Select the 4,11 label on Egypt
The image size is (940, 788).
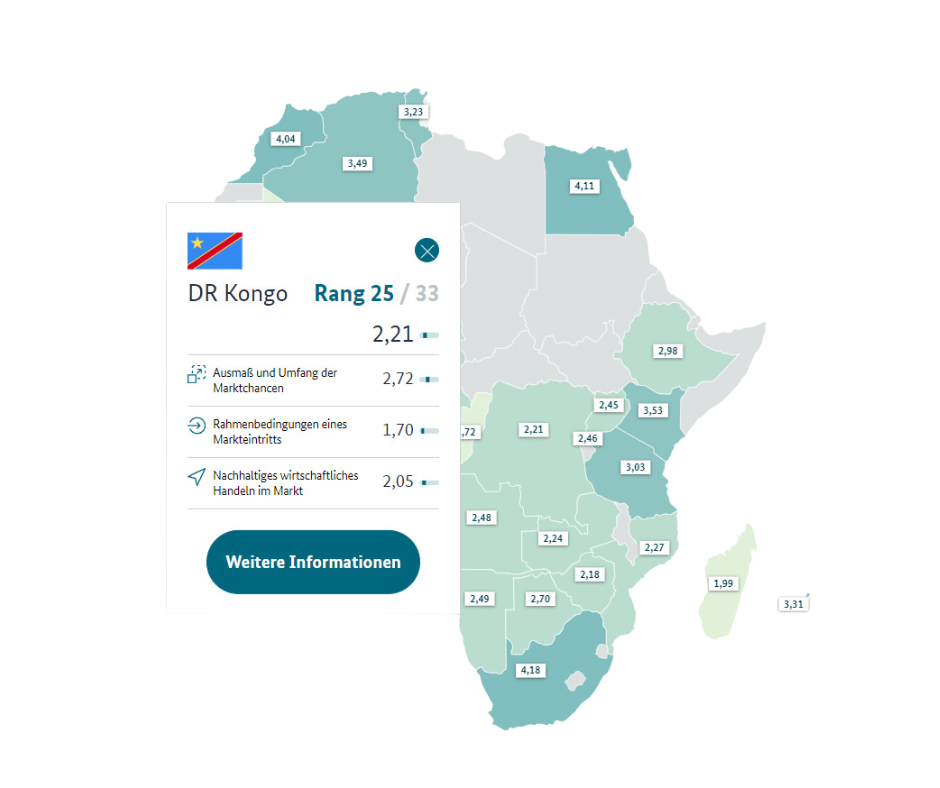pyautogui.click(x=585, y=186)
